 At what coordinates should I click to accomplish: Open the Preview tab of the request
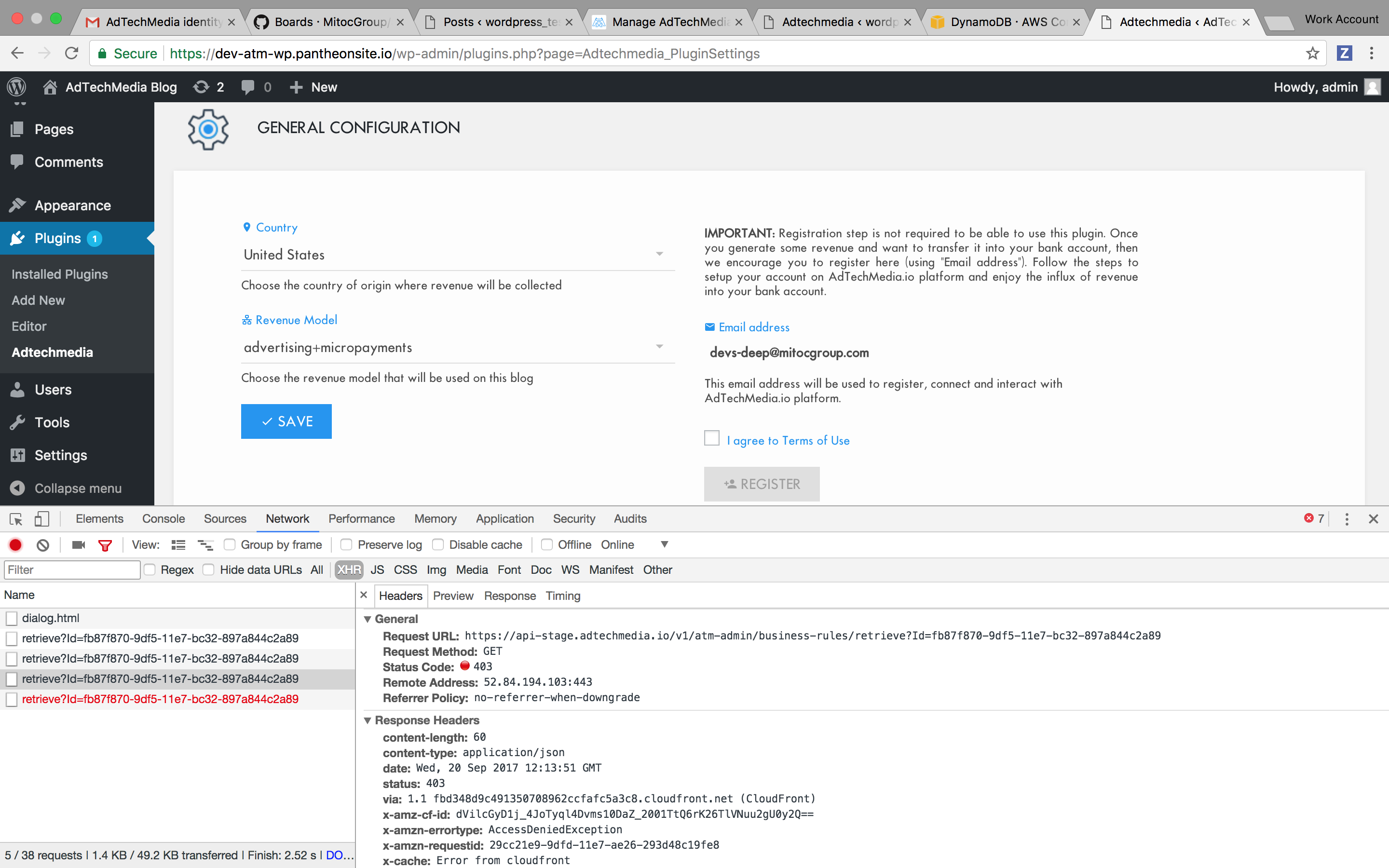(453, 596)
